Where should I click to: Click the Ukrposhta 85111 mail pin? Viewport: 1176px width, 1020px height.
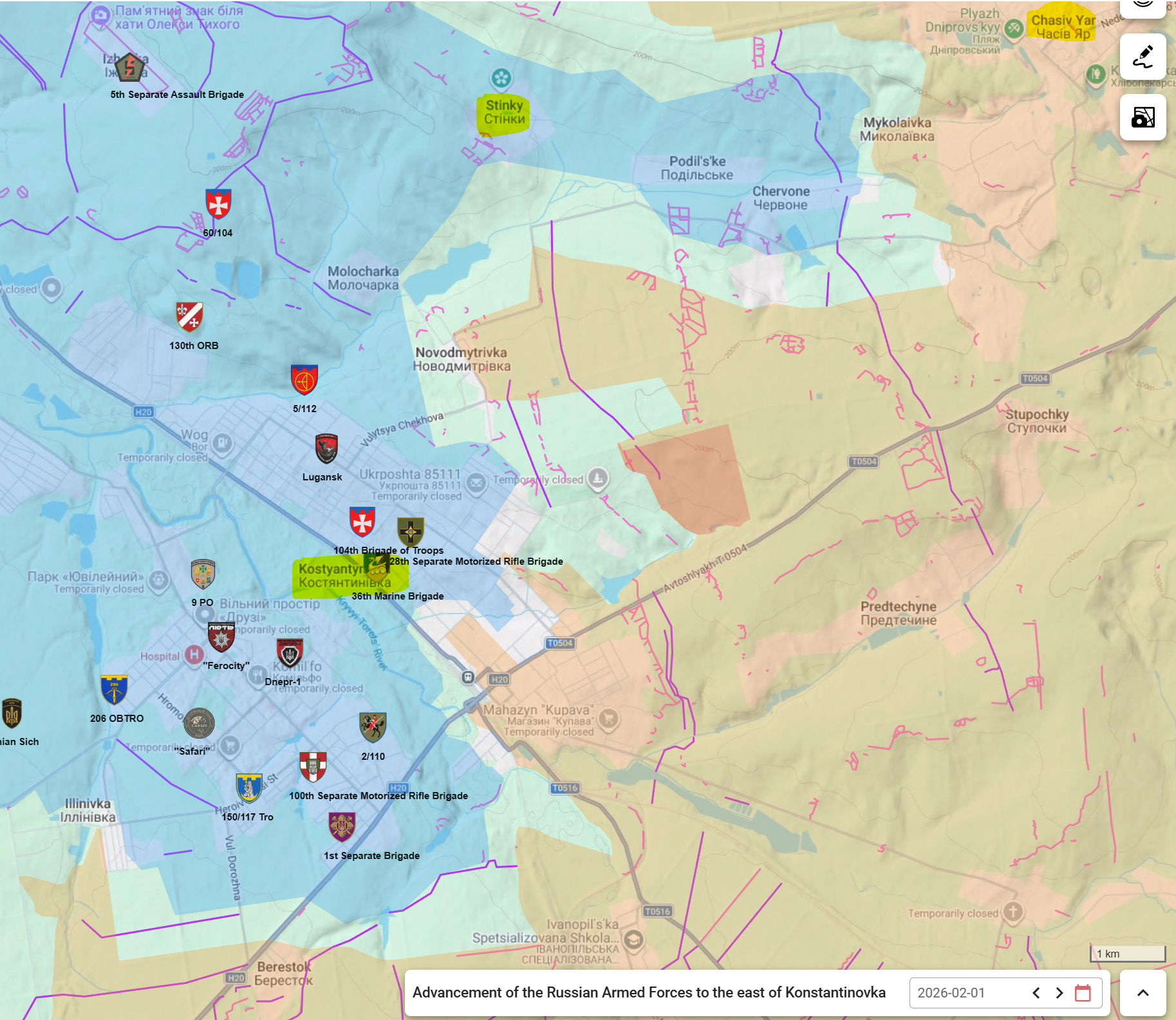tap(476, 483)
